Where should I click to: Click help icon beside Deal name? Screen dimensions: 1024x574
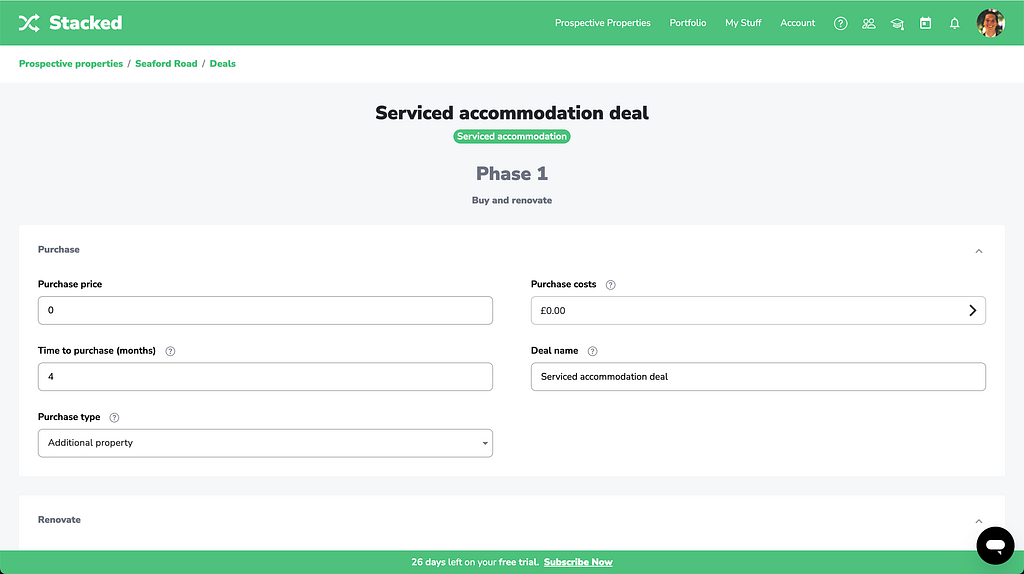coord(592,351)
